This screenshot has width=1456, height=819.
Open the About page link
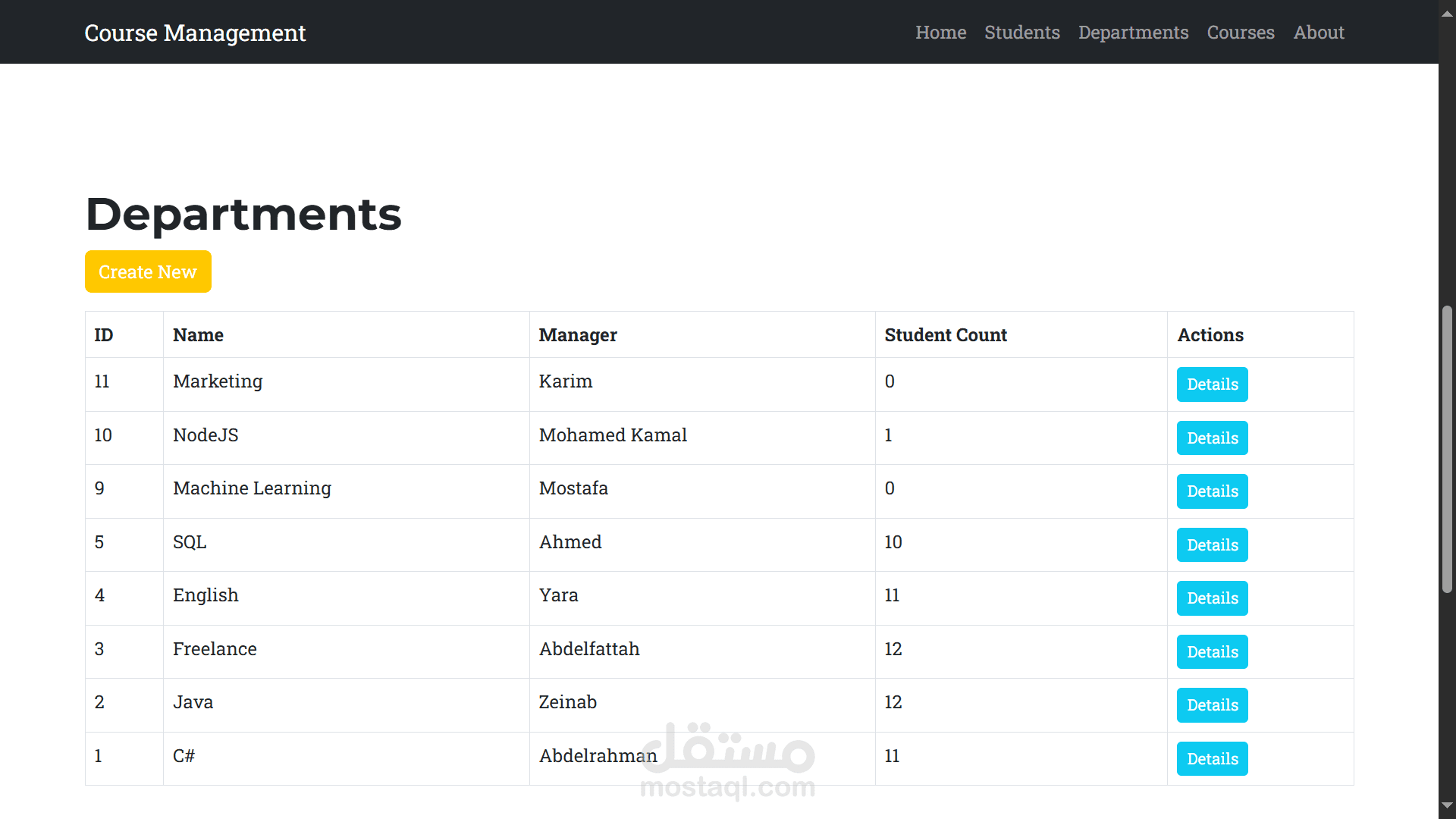(1318, 33)
